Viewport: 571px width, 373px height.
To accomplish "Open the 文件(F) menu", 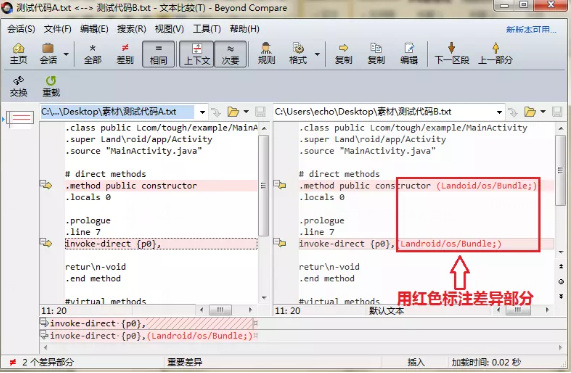I will point(58,29).
